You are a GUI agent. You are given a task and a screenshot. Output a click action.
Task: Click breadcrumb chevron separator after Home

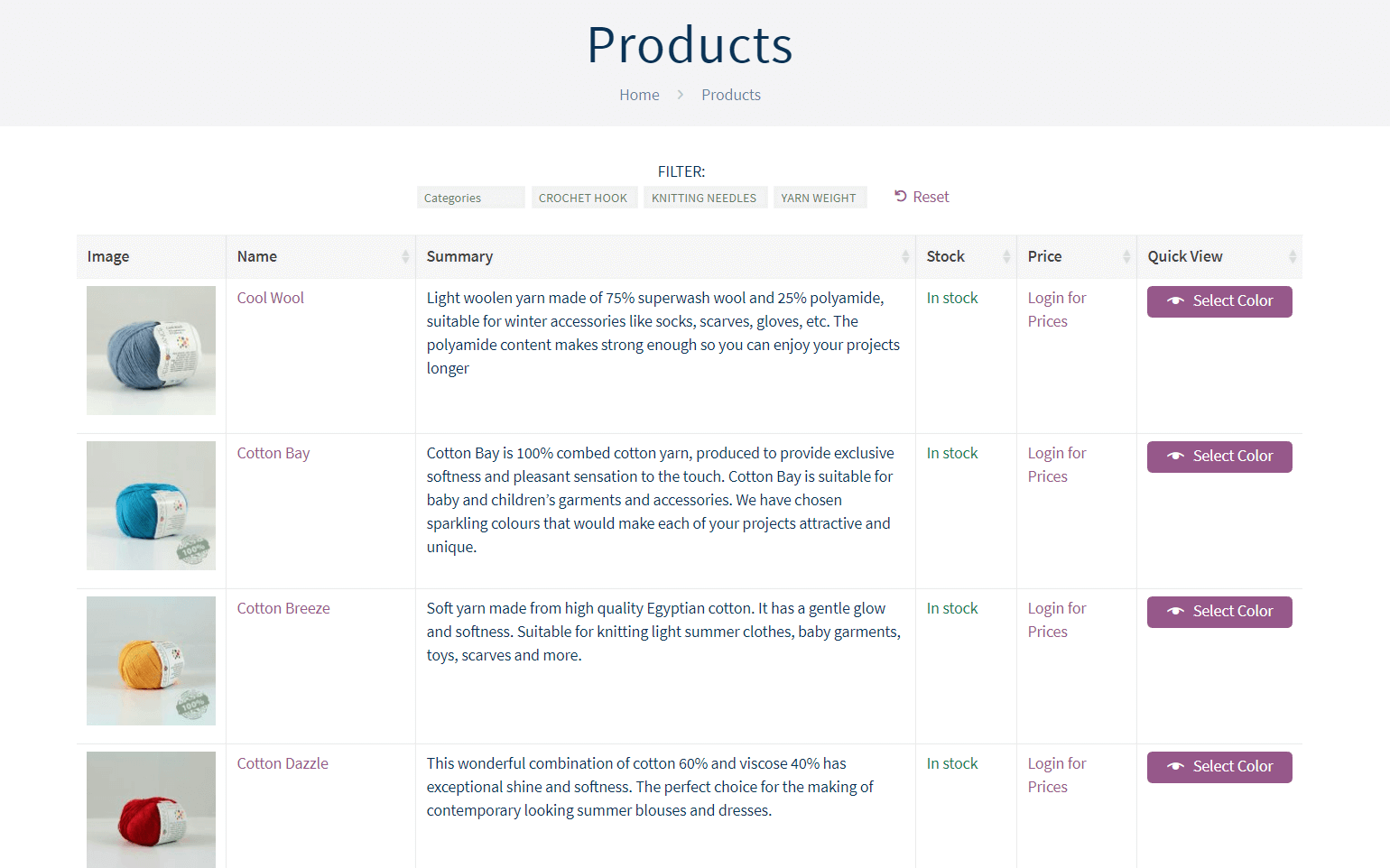681,95
